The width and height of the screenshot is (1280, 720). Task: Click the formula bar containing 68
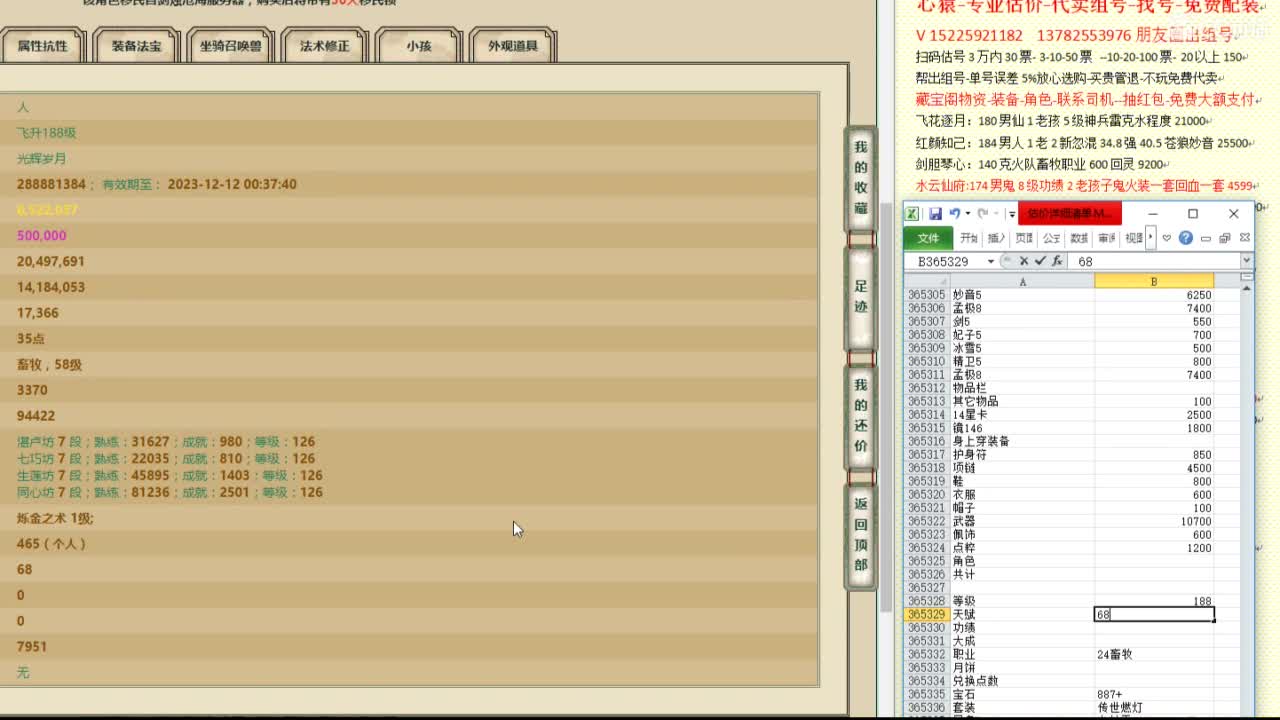point(1155,261)
